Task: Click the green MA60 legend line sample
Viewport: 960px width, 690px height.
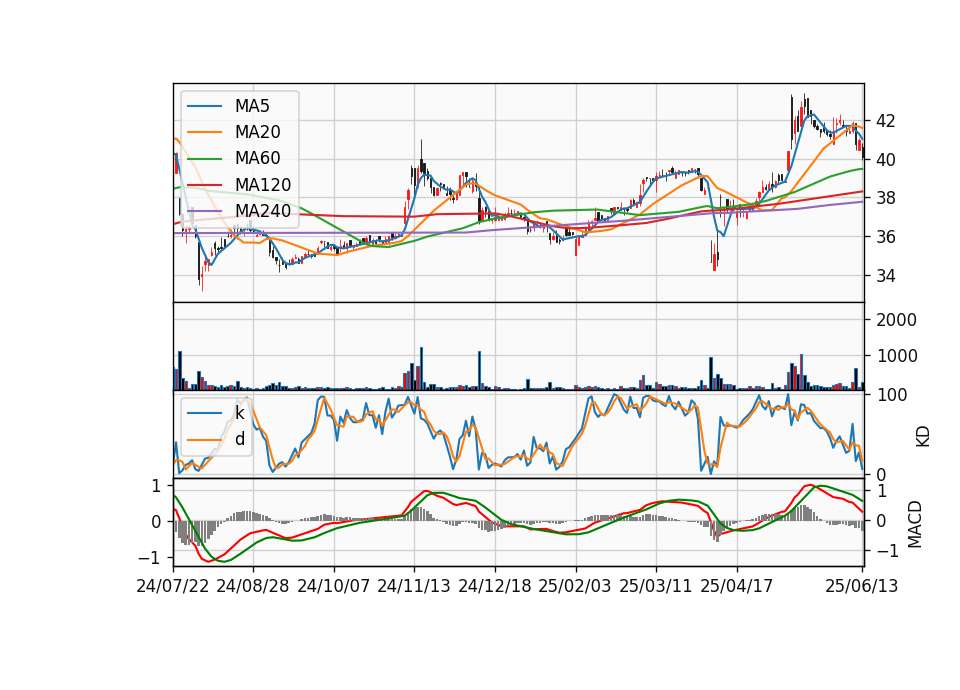Action: pyautogui.click(x=204, y=159)
